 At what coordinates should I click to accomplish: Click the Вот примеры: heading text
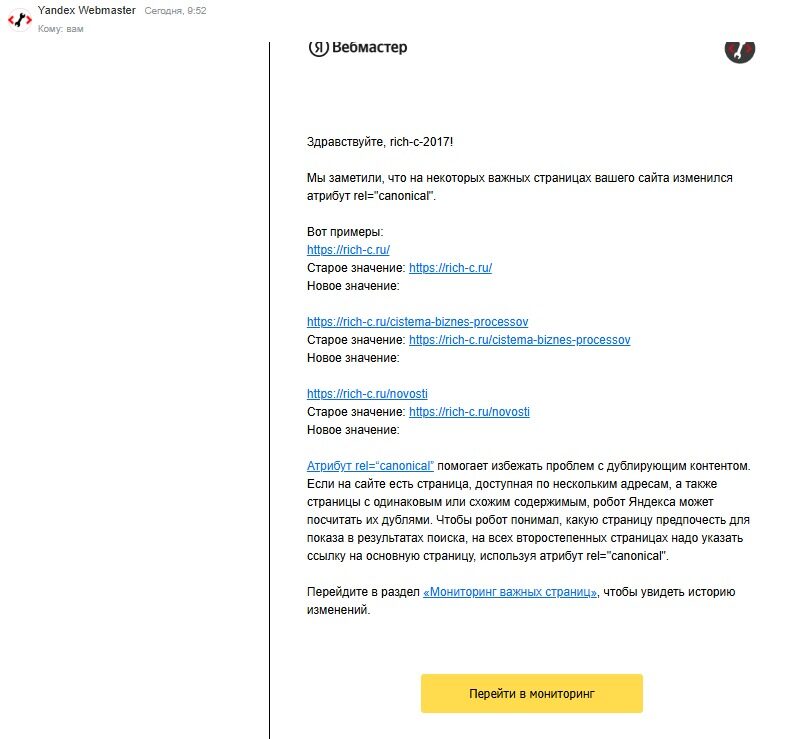[x=338, y=232]
